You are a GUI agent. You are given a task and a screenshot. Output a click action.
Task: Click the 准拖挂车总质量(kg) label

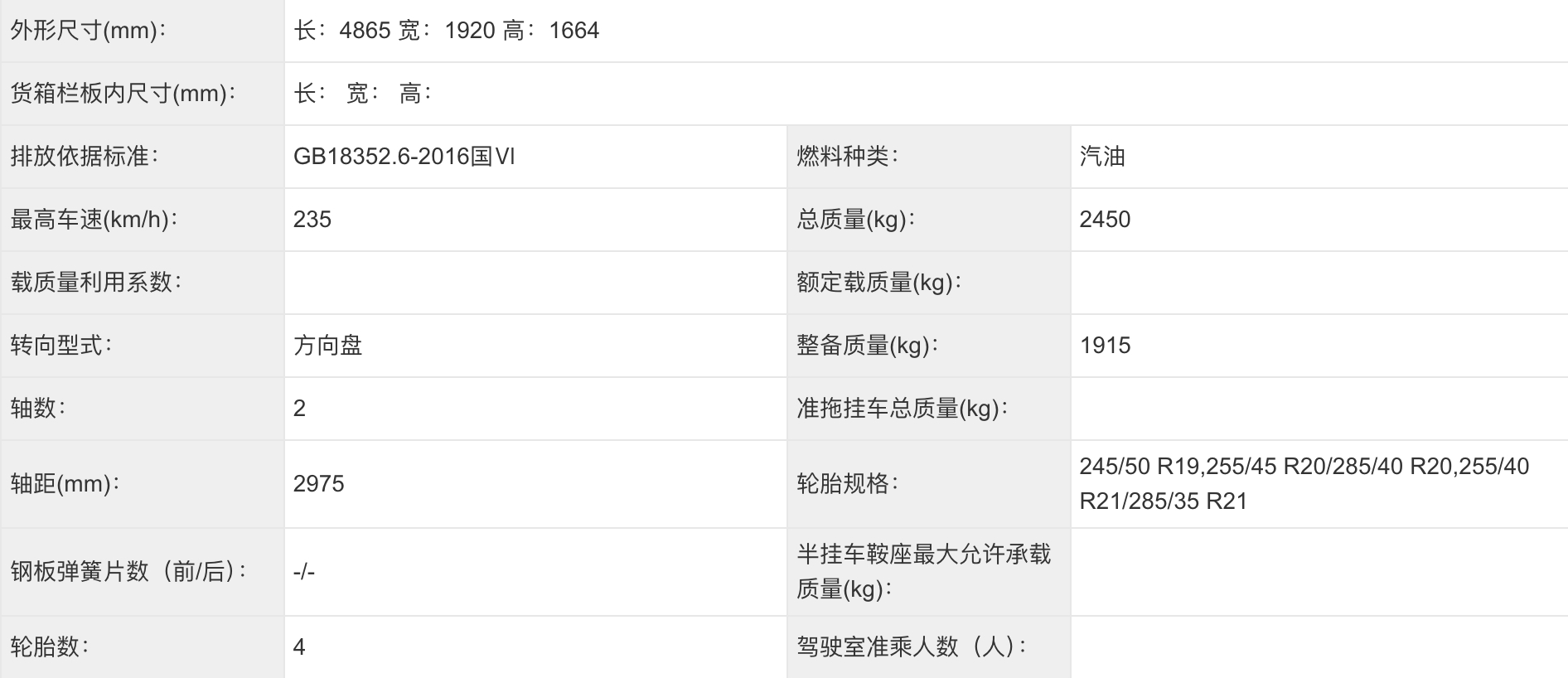[903, 409]
